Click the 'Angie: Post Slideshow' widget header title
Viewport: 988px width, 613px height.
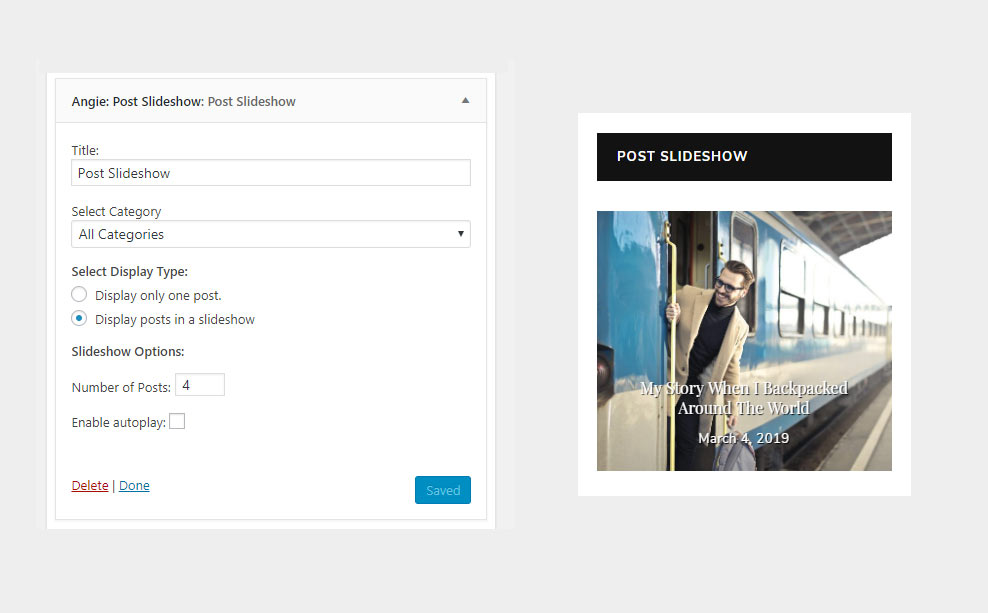point(183,101)
